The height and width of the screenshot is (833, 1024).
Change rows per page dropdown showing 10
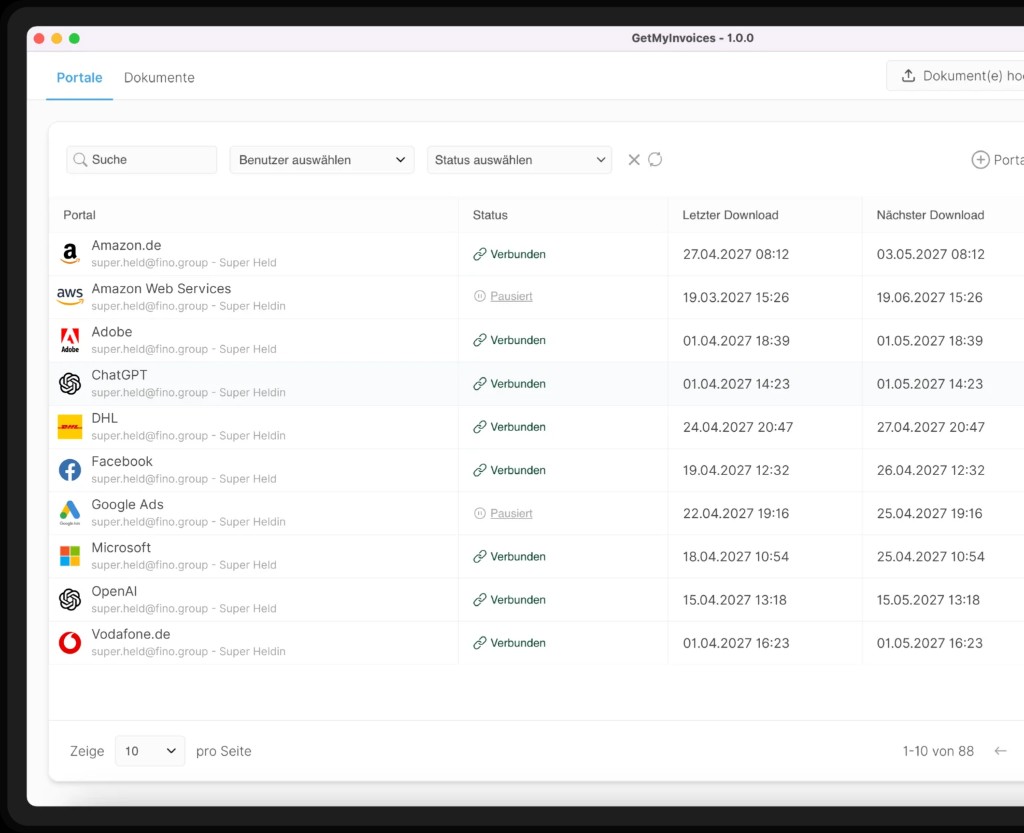coord(150,751)
